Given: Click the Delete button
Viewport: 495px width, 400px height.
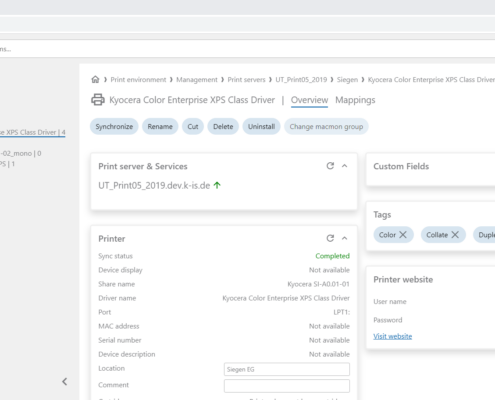Looking at the screenshot, I should tap(223, 127).
